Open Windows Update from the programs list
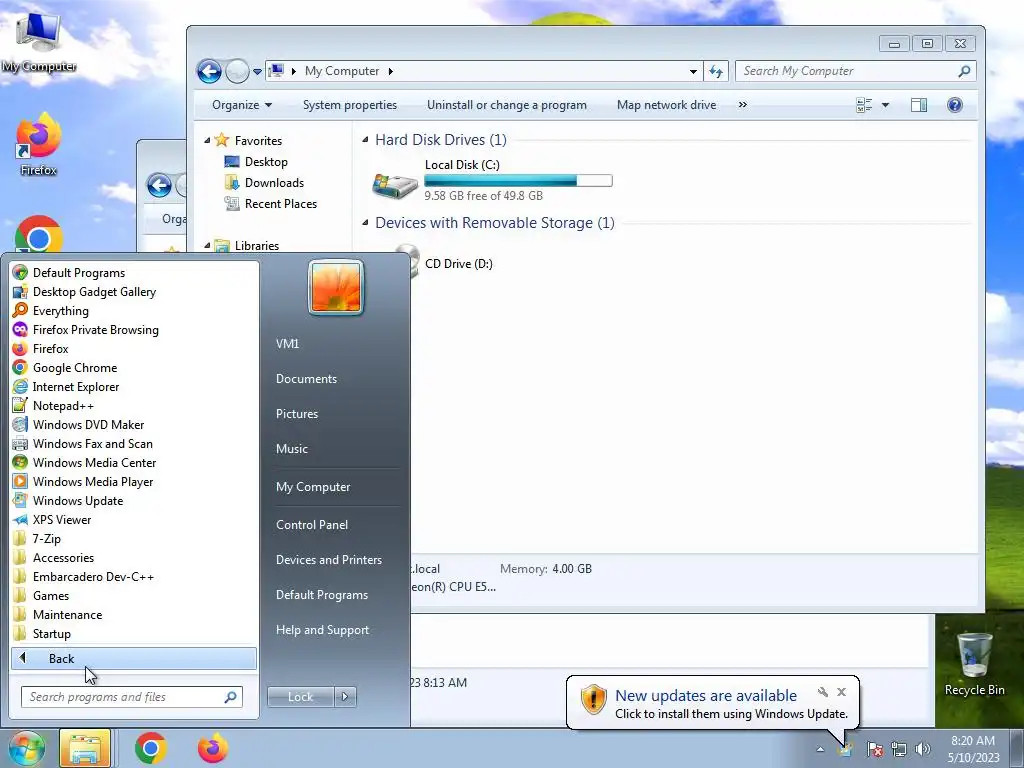The height and width of the screenshot is (768, 1024). 68,500
